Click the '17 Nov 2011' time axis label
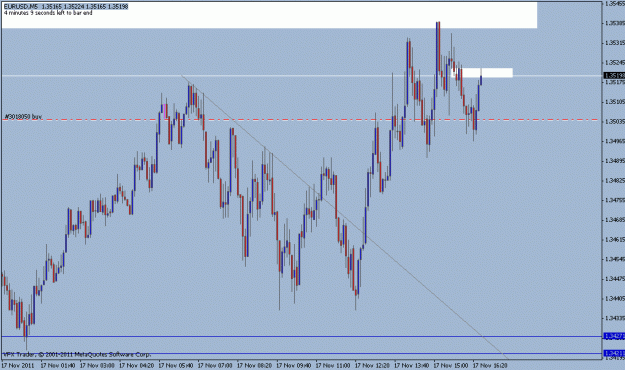Image resolution: width=625 pixels, height=370 pixels. coord(18,365)
